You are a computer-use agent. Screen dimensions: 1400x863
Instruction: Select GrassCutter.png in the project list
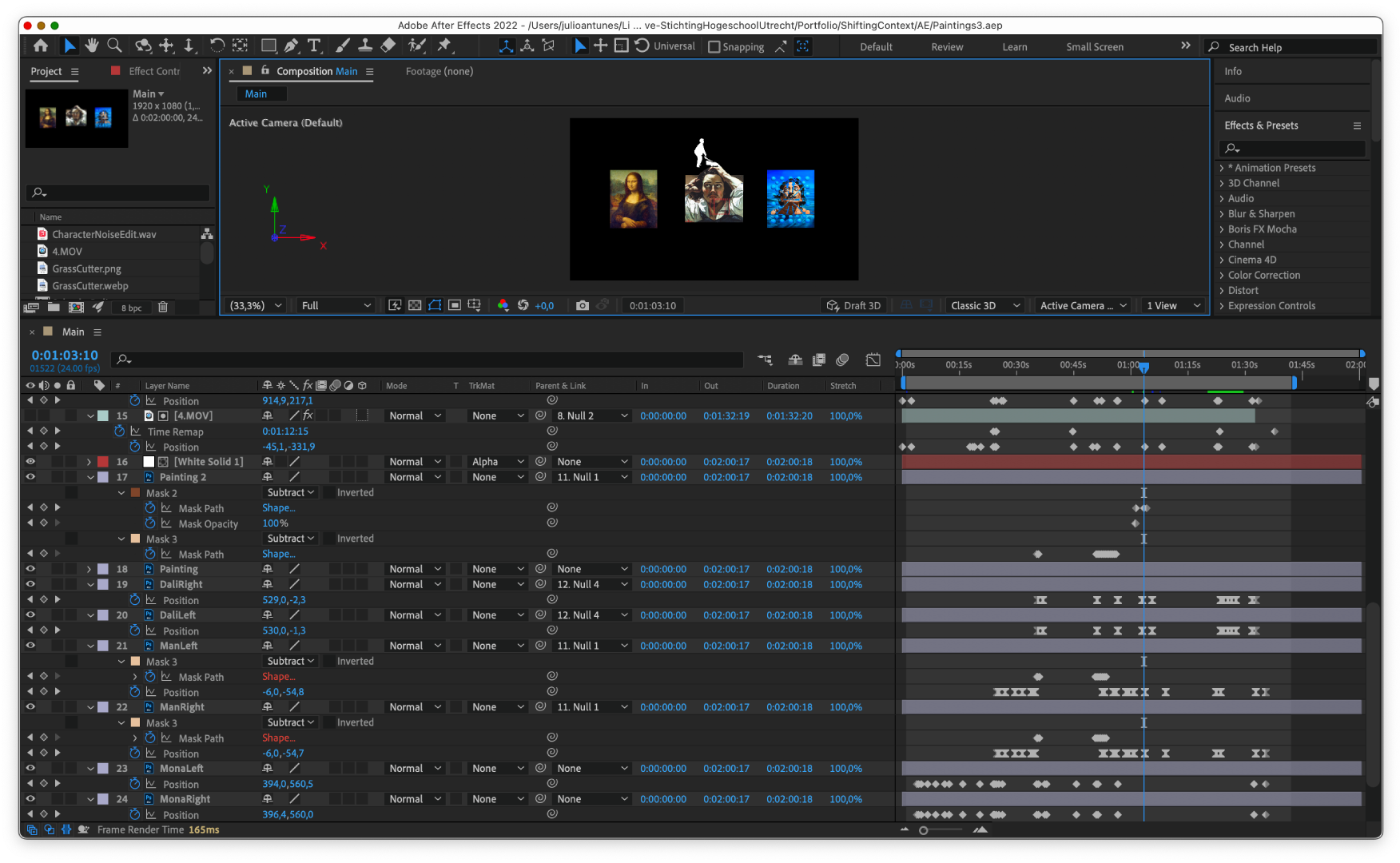coord(86,268)
